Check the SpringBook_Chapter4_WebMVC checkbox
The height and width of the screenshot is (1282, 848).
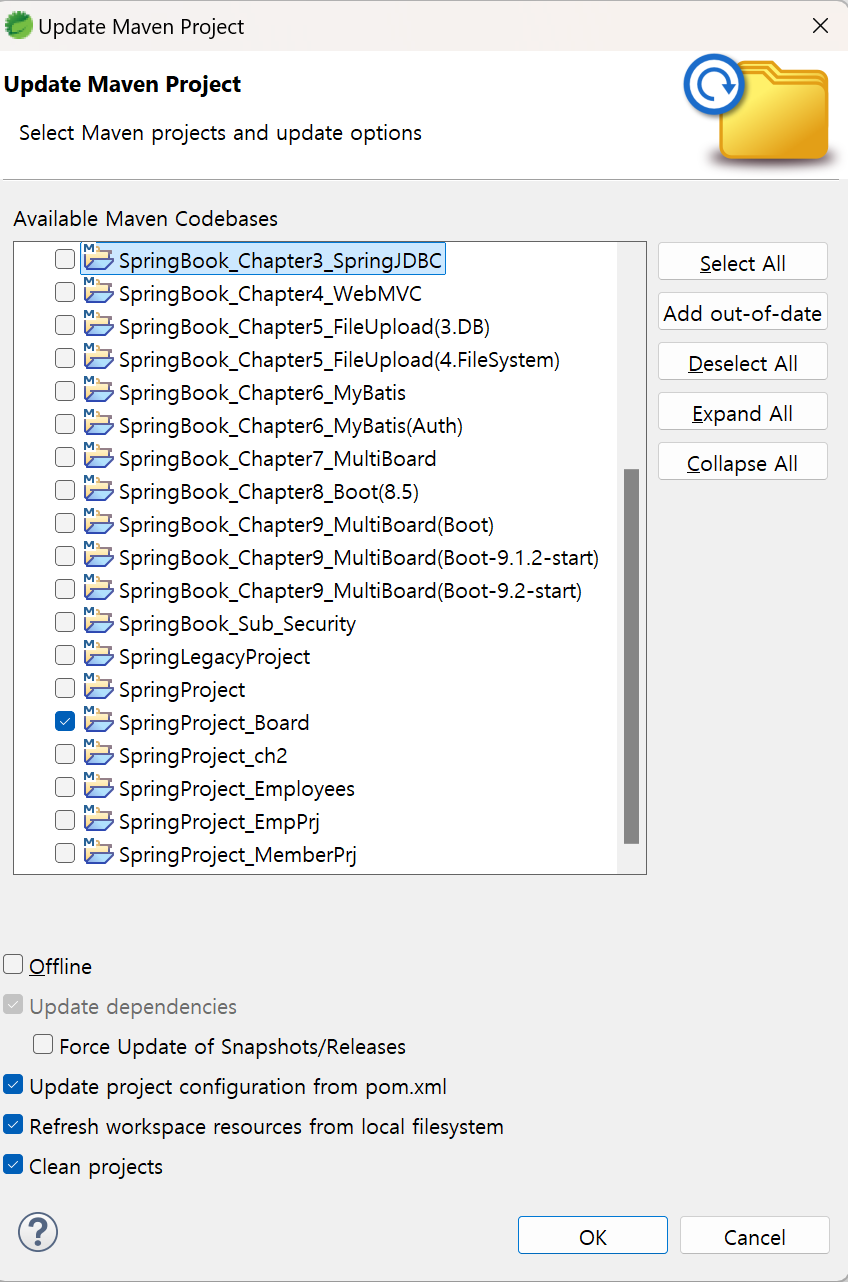pos(65,292)
